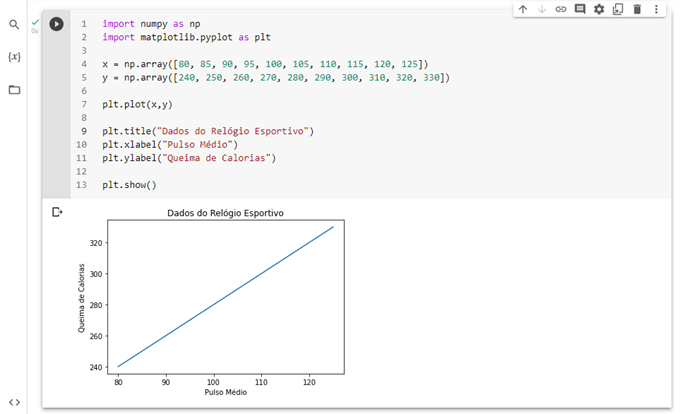Open the code snippets panel
Screen dimensions: 680x414
(14, 402)
